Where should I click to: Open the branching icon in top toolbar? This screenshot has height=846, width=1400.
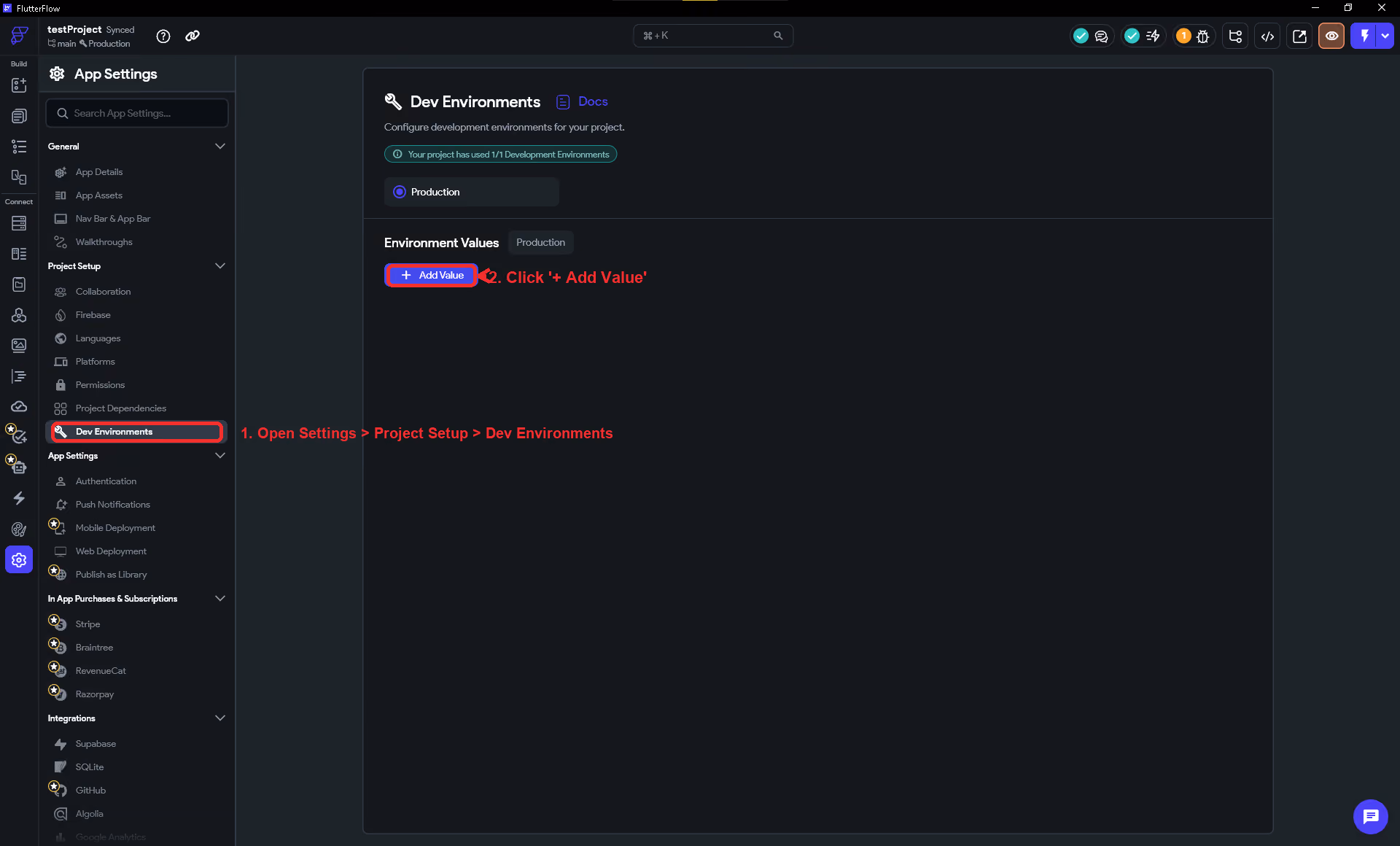pyautogui.click(x=1235, y=36)
